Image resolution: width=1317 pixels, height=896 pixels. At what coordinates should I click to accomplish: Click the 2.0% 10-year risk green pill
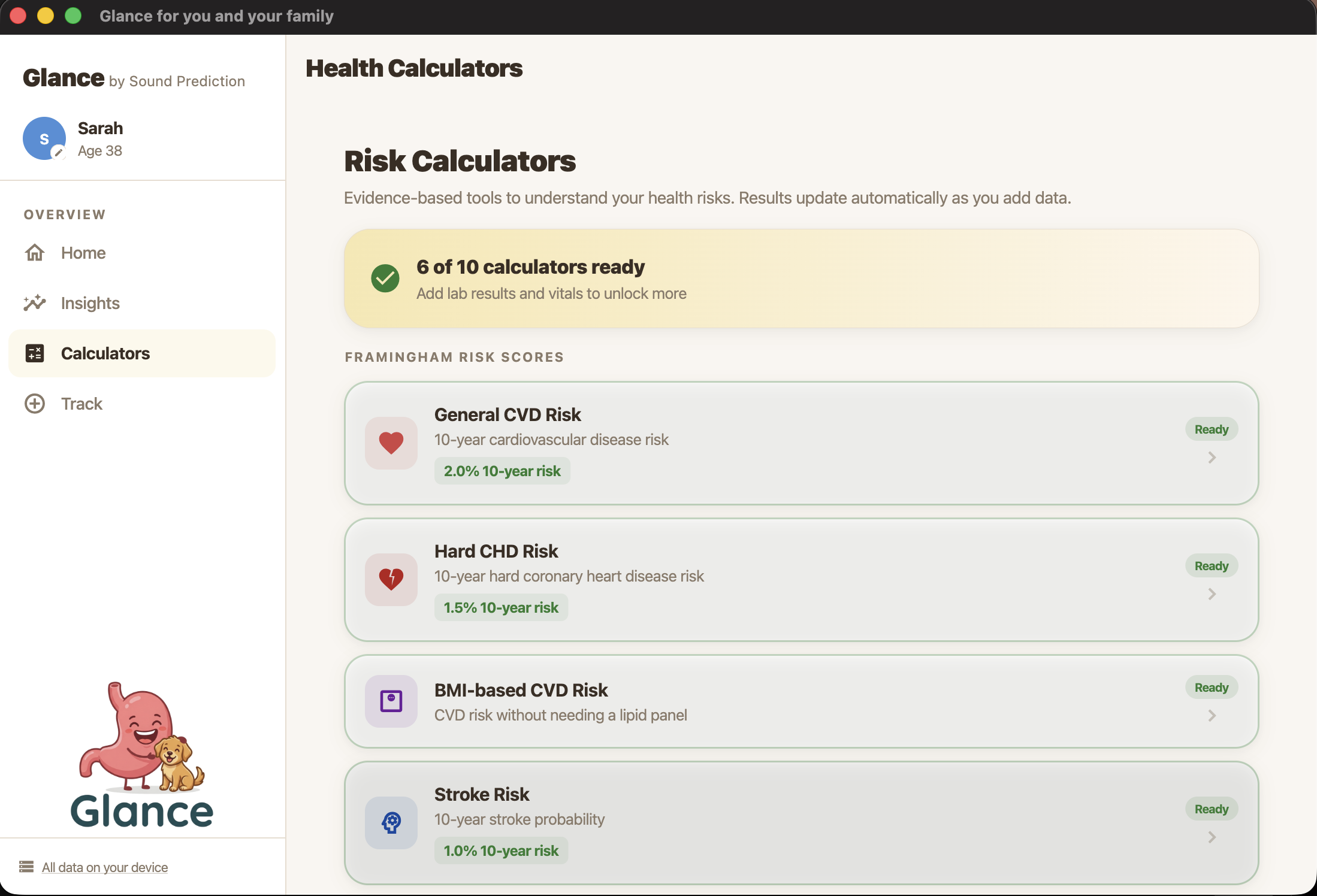point(502,471)
